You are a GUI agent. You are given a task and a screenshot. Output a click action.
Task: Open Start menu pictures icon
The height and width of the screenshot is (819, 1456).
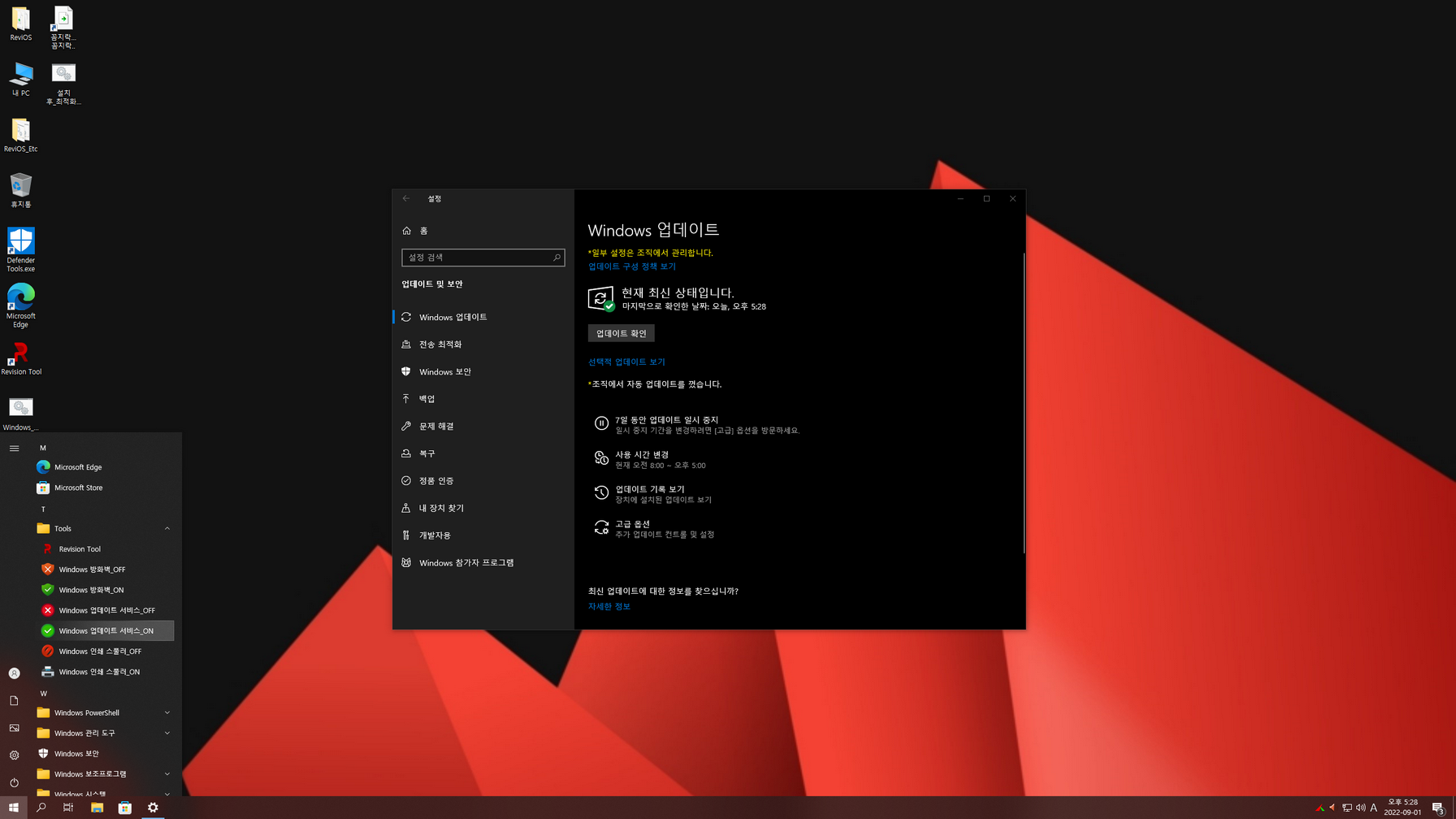[14, 728]
